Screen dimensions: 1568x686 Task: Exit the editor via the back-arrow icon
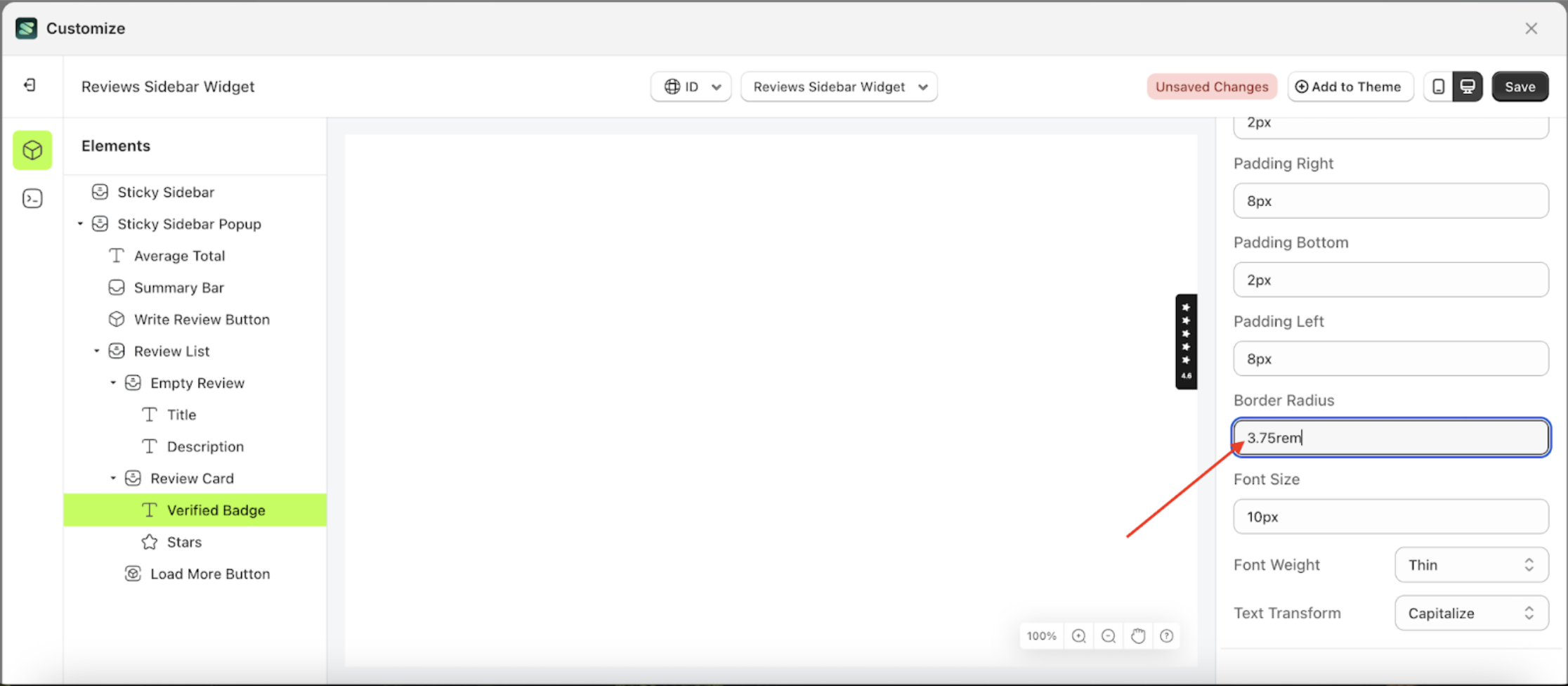30,84
